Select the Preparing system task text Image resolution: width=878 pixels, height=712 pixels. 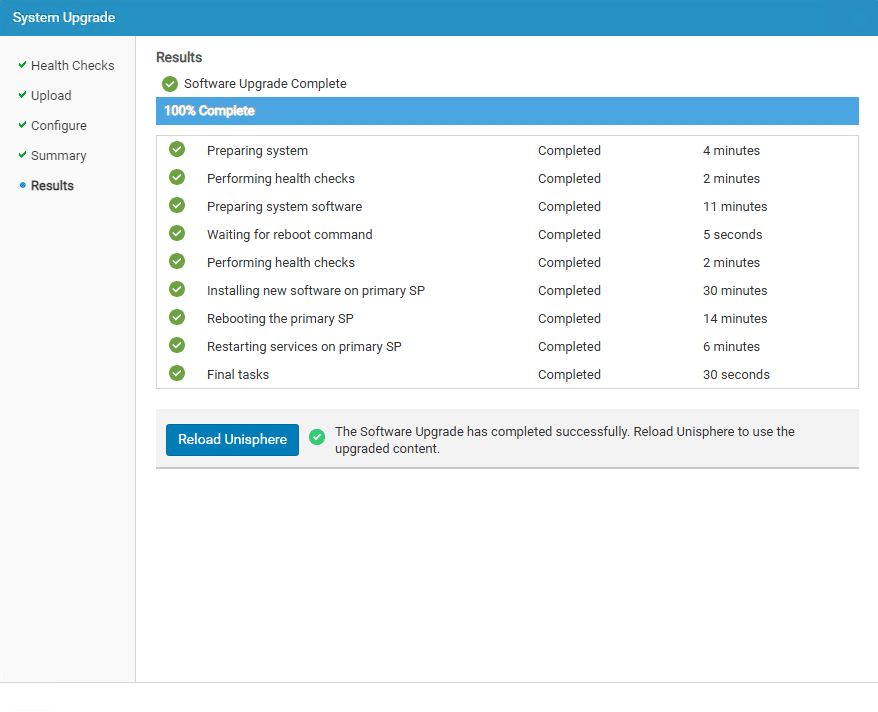pos(257,151)
